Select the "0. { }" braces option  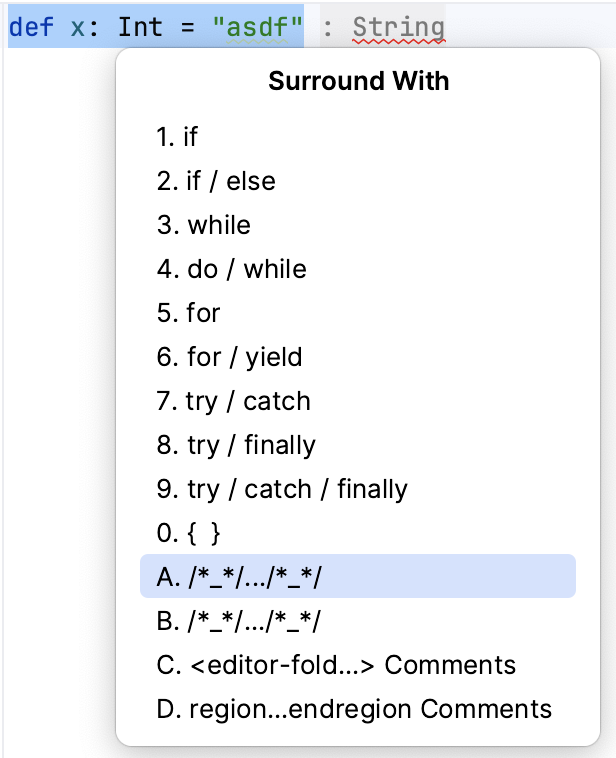pyautogui.click(x=189, y=533)
